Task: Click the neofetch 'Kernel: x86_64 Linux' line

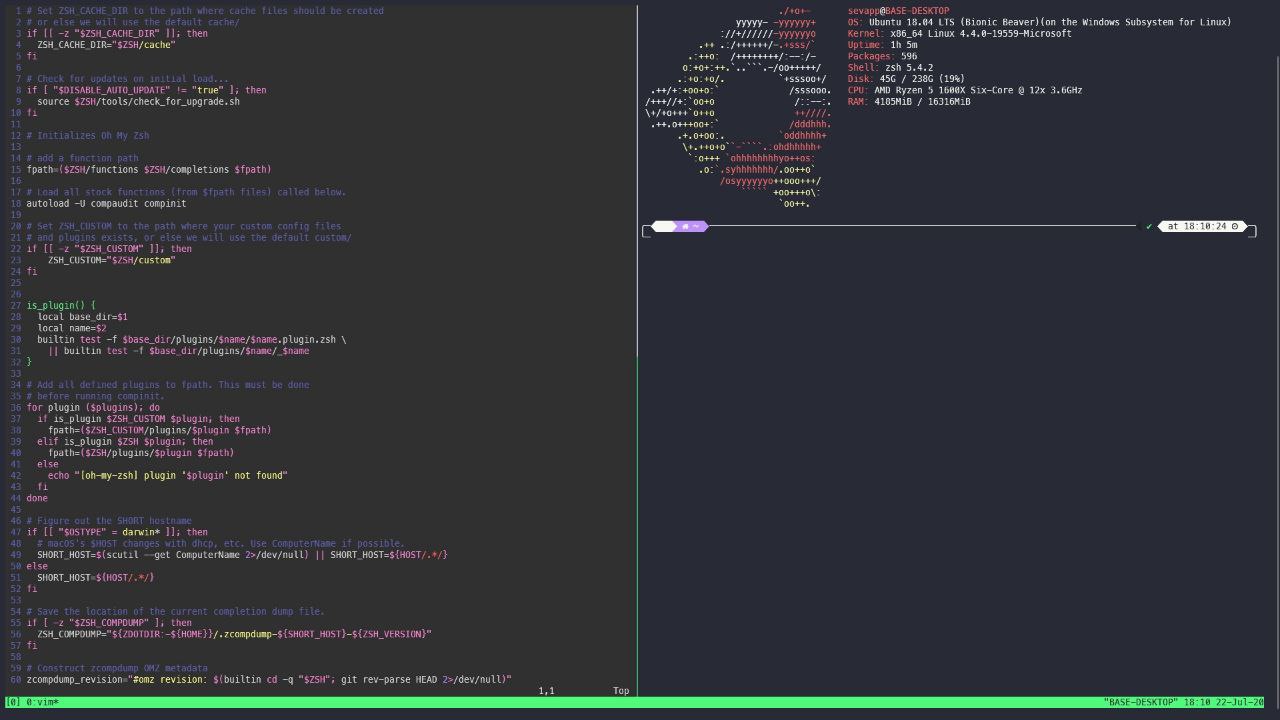Action: (959, 34)
